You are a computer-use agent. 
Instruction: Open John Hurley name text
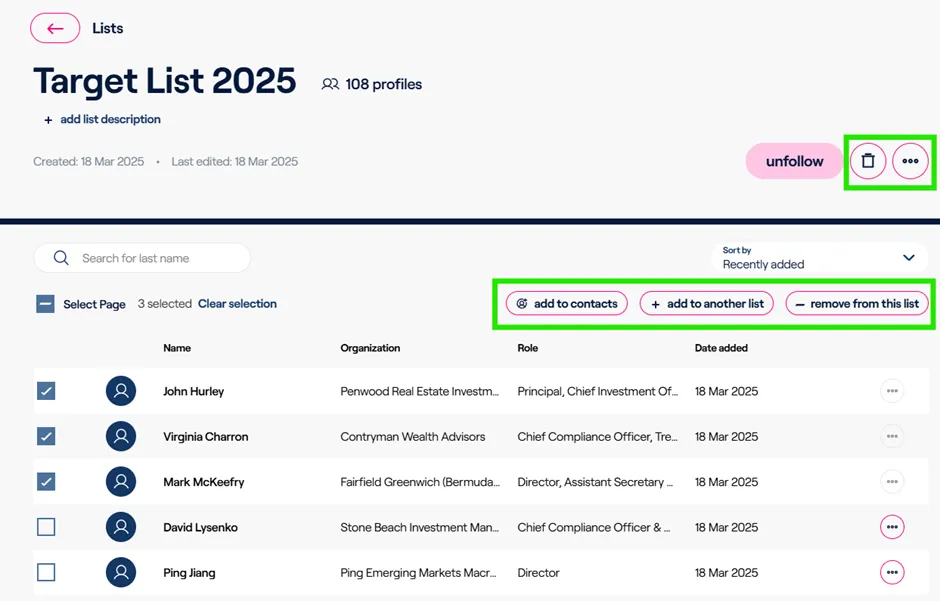point(194,391)
